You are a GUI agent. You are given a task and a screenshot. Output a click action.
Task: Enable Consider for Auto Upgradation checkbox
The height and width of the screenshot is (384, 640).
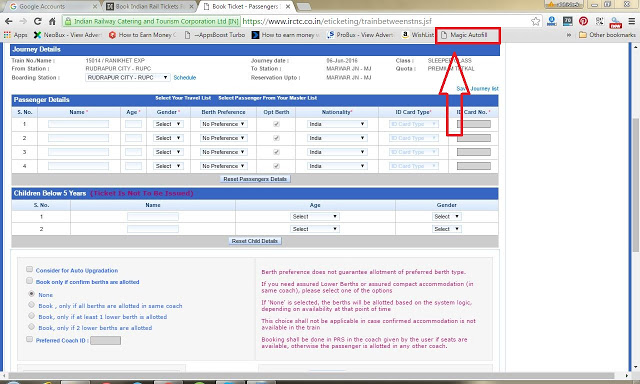[x=29, y=269]
